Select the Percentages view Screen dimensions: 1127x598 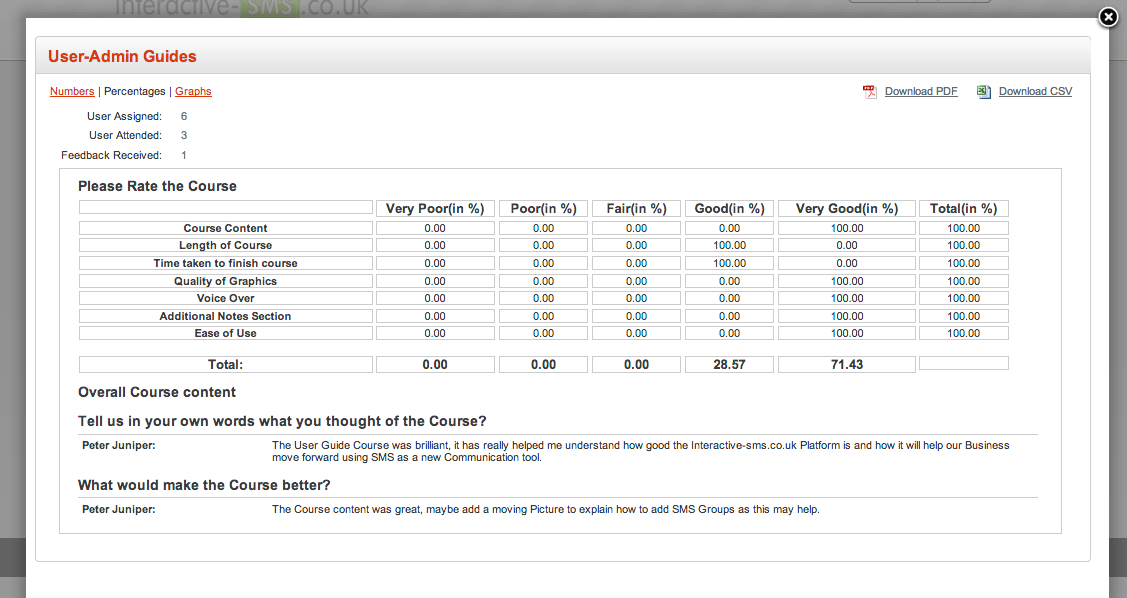pyautogui.click(x=134, y=91)
